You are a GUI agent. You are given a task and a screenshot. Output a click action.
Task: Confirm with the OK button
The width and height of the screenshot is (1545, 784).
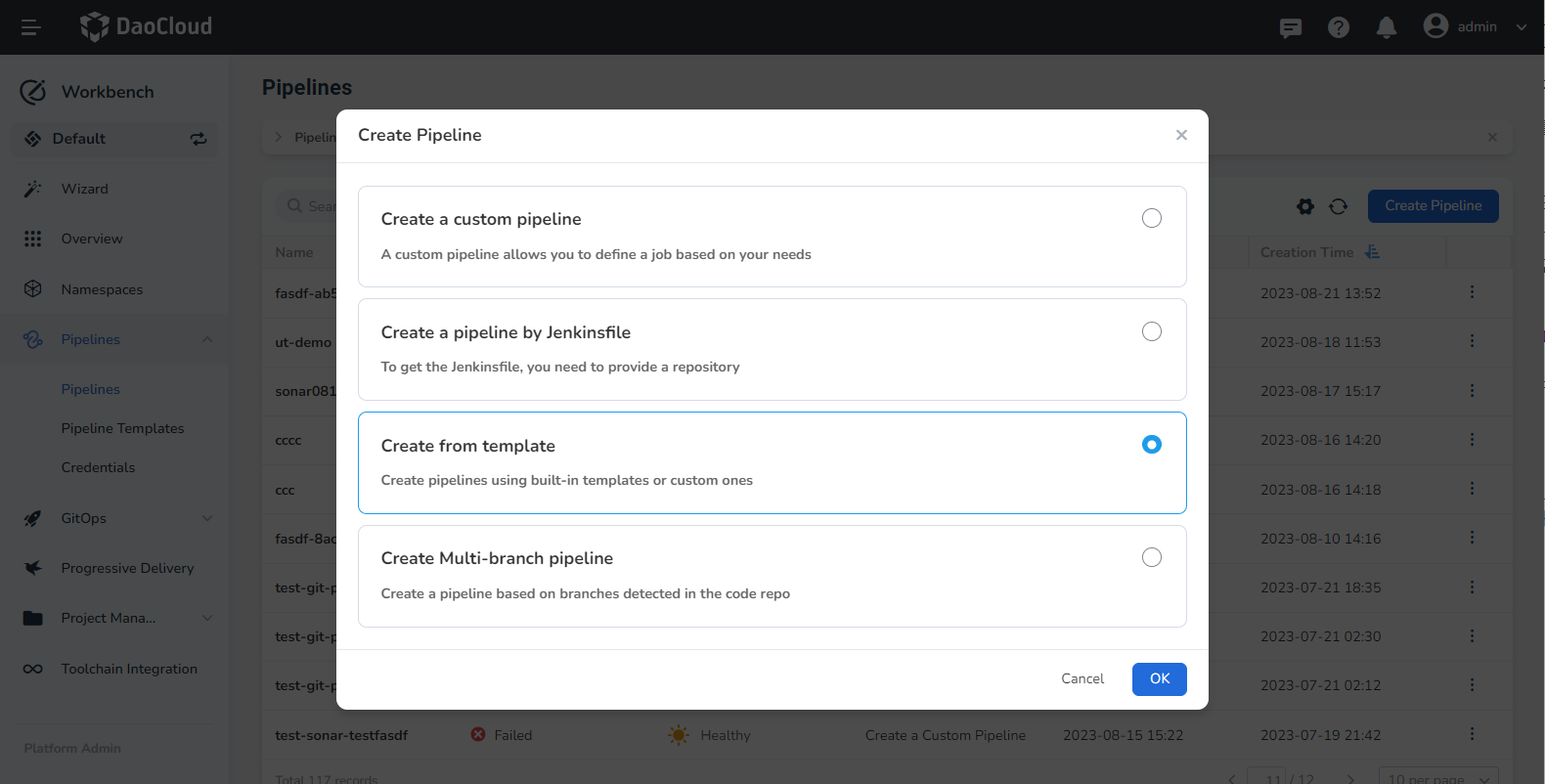(1159, 678)
